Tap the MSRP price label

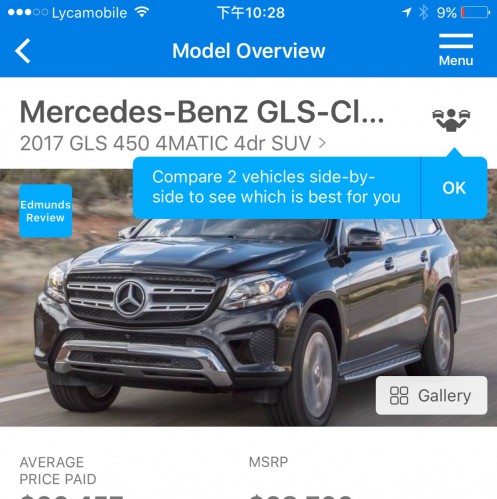(268, 462)
